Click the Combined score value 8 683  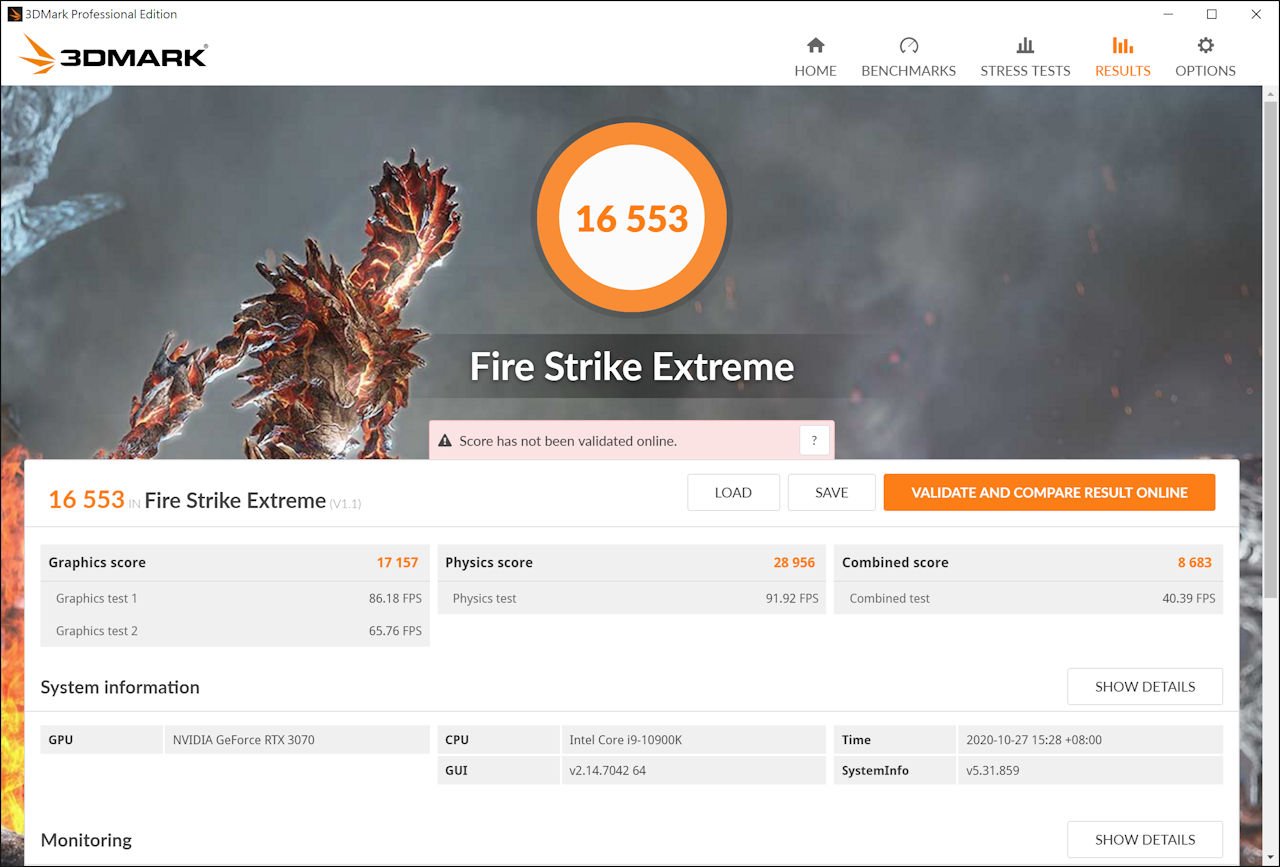pos(1194,562)
